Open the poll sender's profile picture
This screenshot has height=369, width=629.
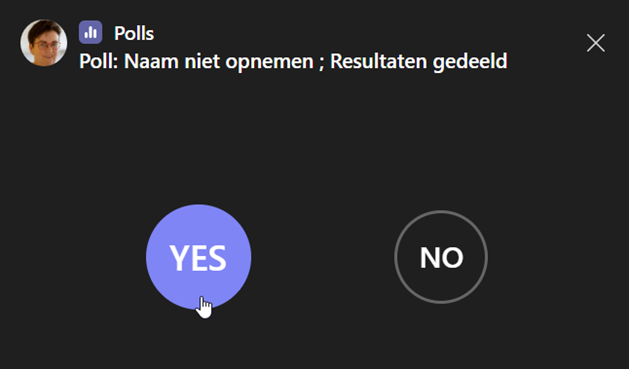44,43
